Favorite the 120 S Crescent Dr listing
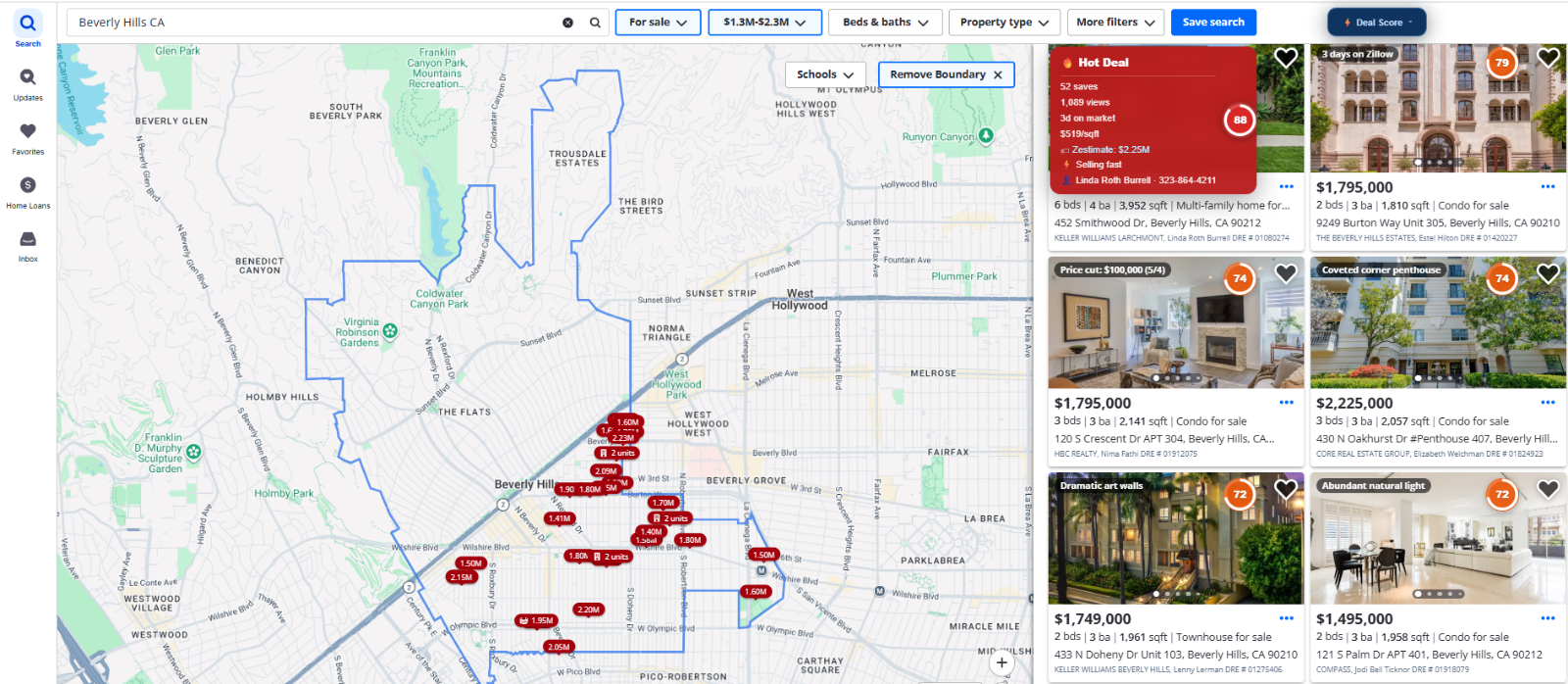This screenshot has height=684, width=1568. (1286, 274)
